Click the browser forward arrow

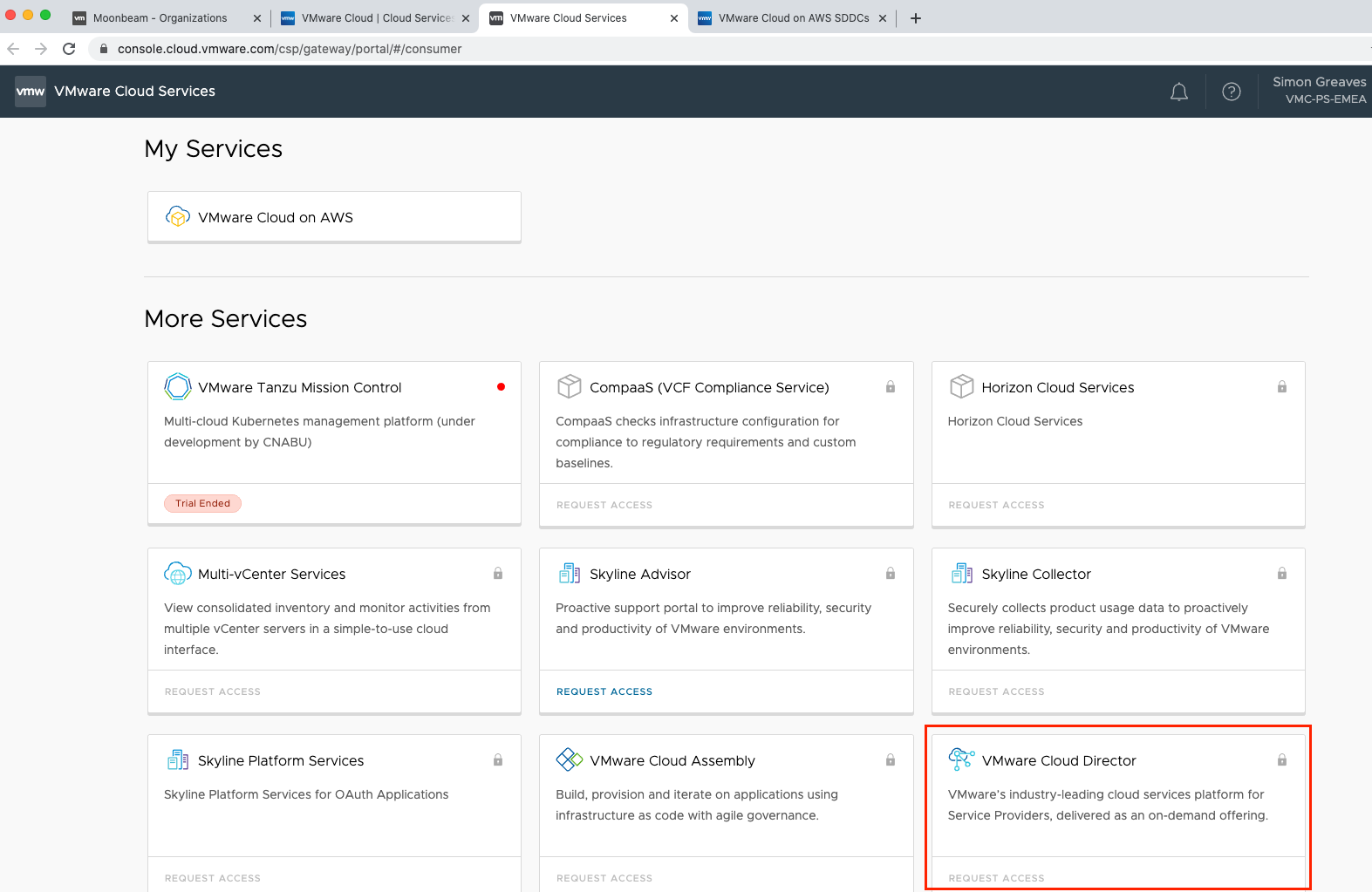(41, 49)
